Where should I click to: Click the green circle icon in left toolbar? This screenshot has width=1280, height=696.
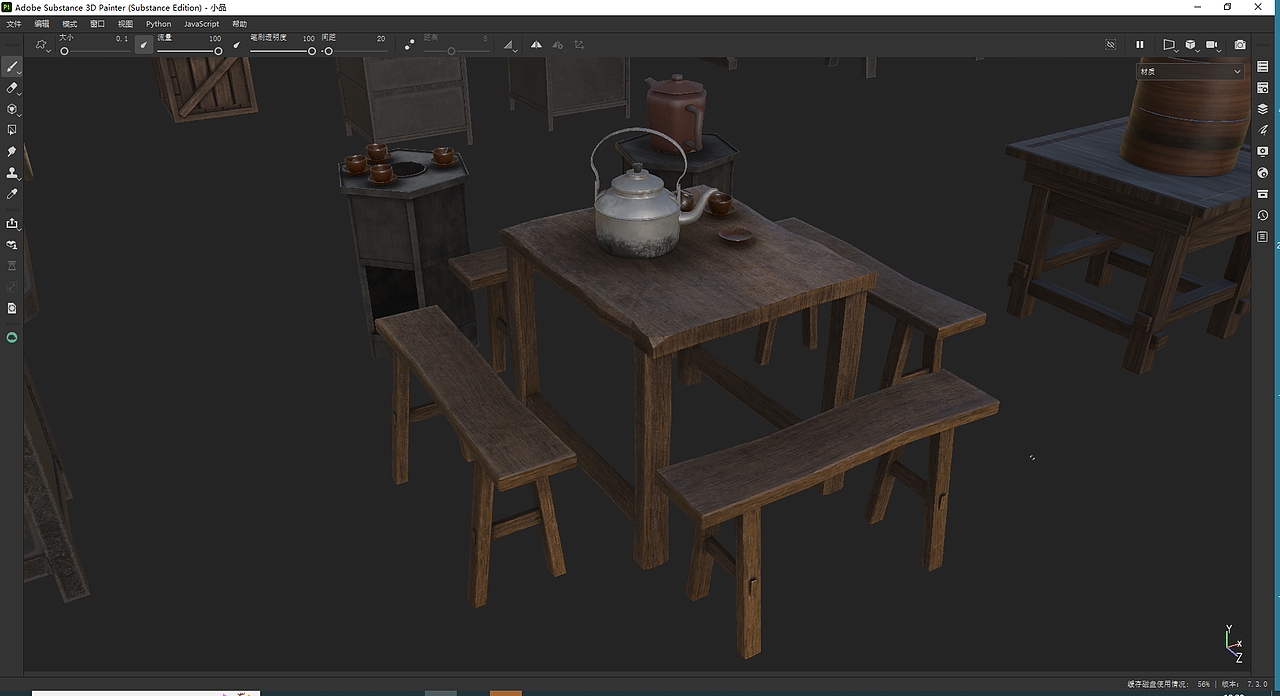pos(12,338)
